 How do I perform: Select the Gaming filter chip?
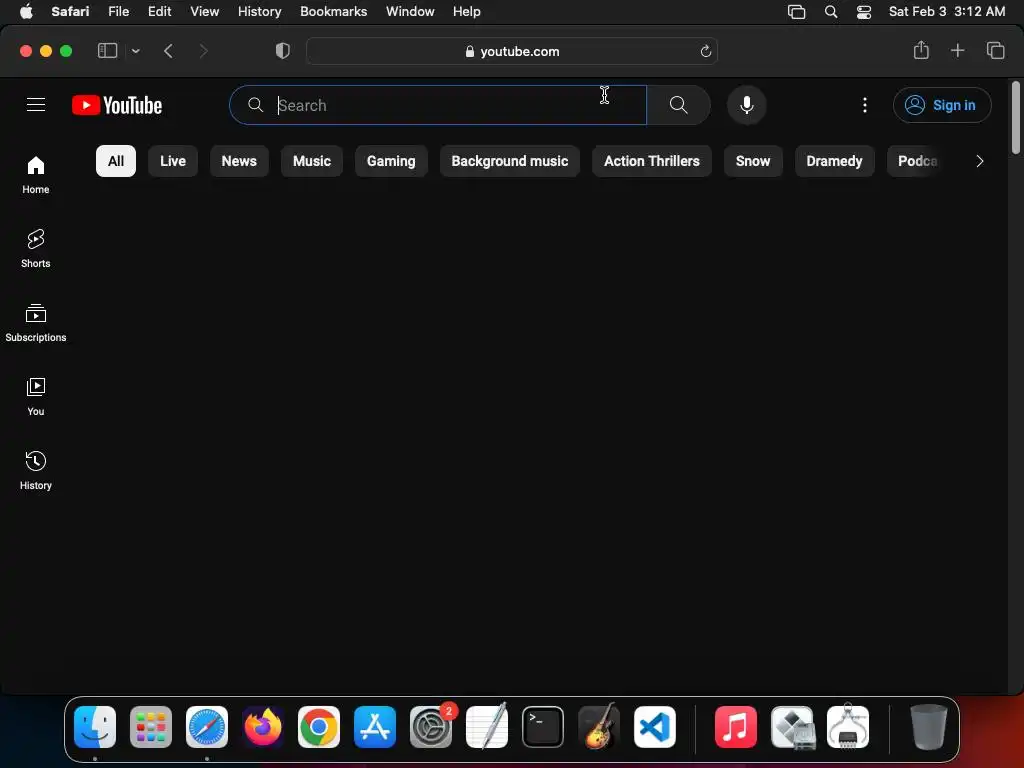(x=391, y=161)
